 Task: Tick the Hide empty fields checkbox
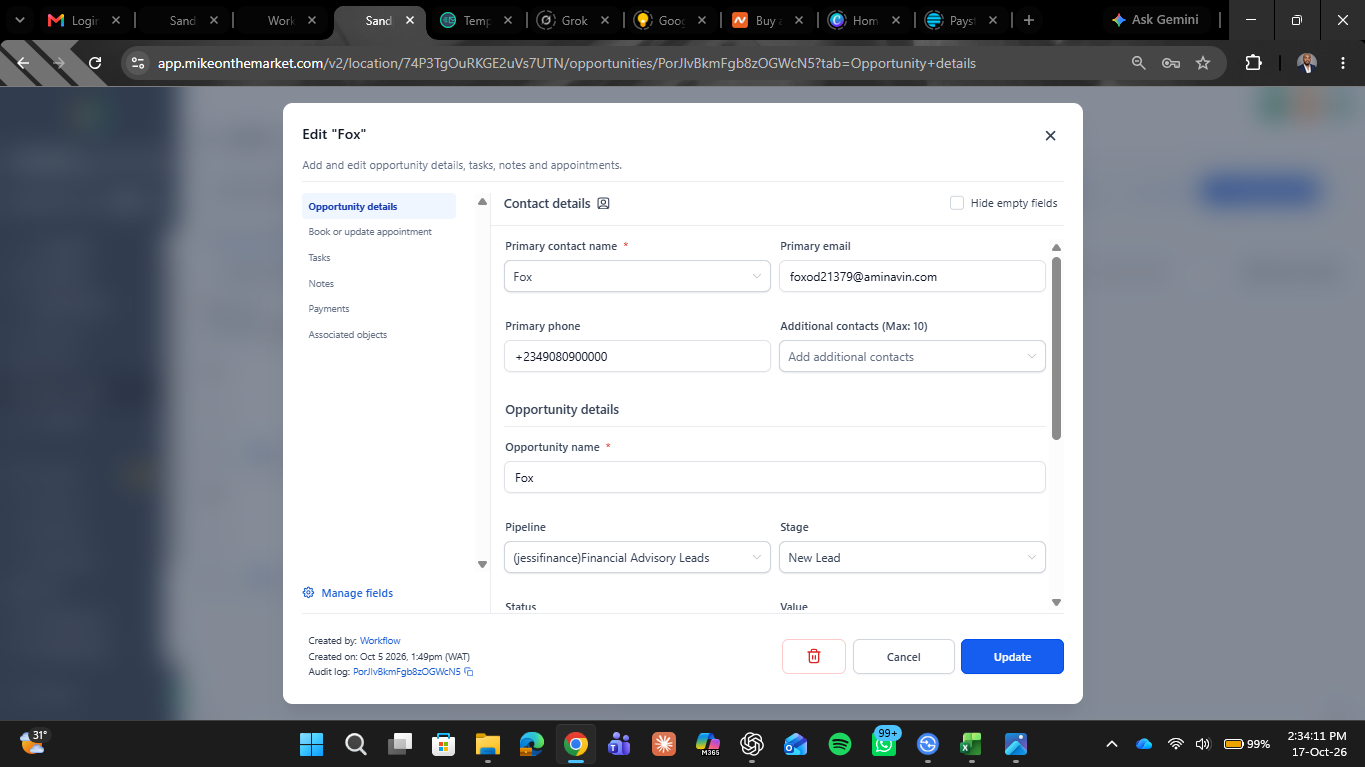[957, 203]
